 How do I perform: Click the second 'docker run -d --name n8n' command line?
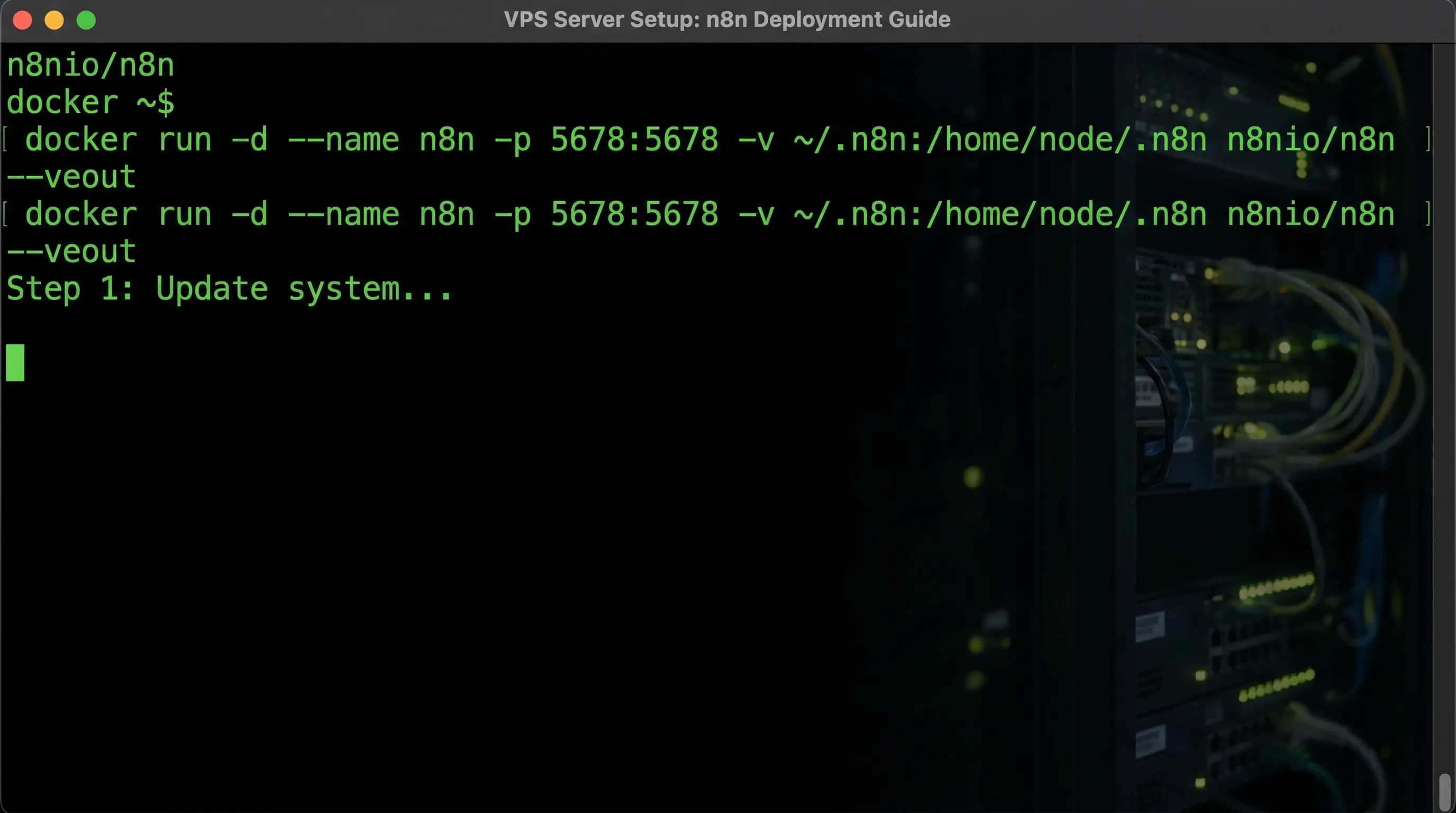710,214
